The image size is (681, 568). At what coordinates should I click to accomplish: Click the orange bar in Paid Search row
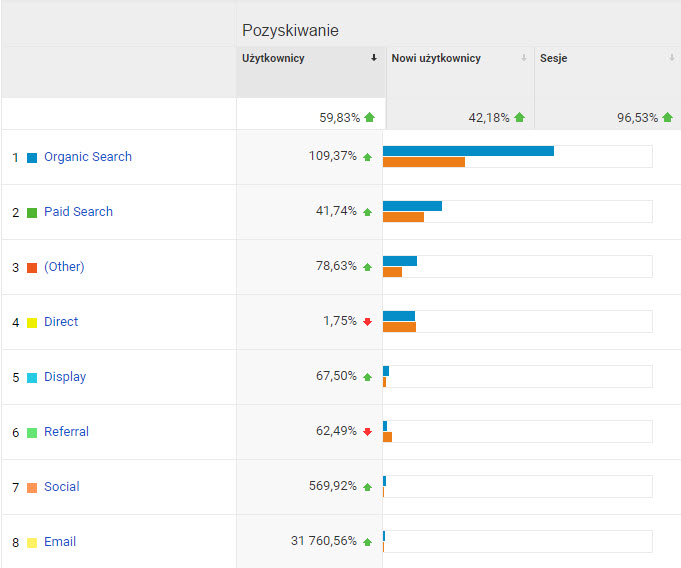pyautogui.click(x=403, y=217)
